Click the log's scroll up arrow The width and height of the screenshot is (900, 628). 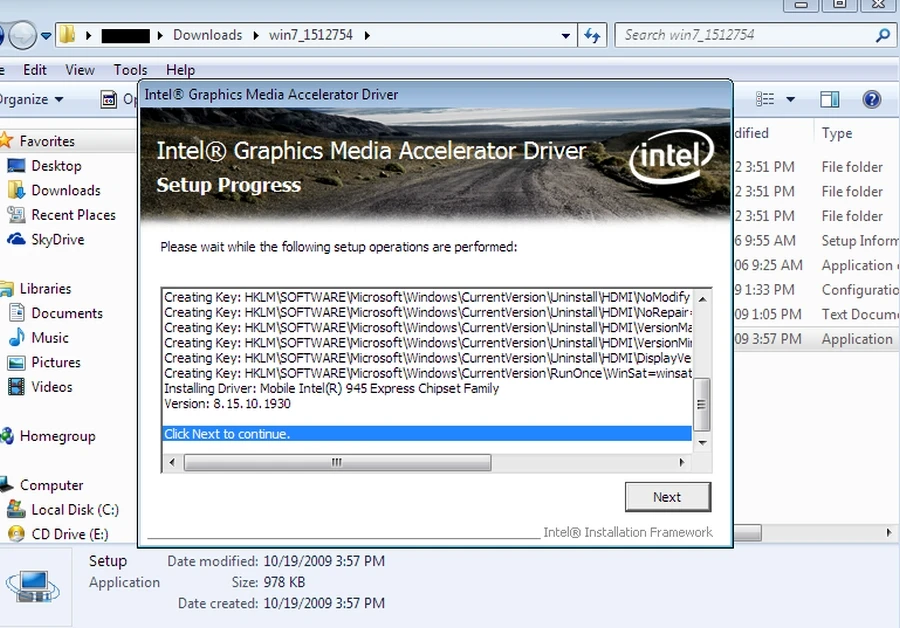pyautogui.click(x=702, y=299)
